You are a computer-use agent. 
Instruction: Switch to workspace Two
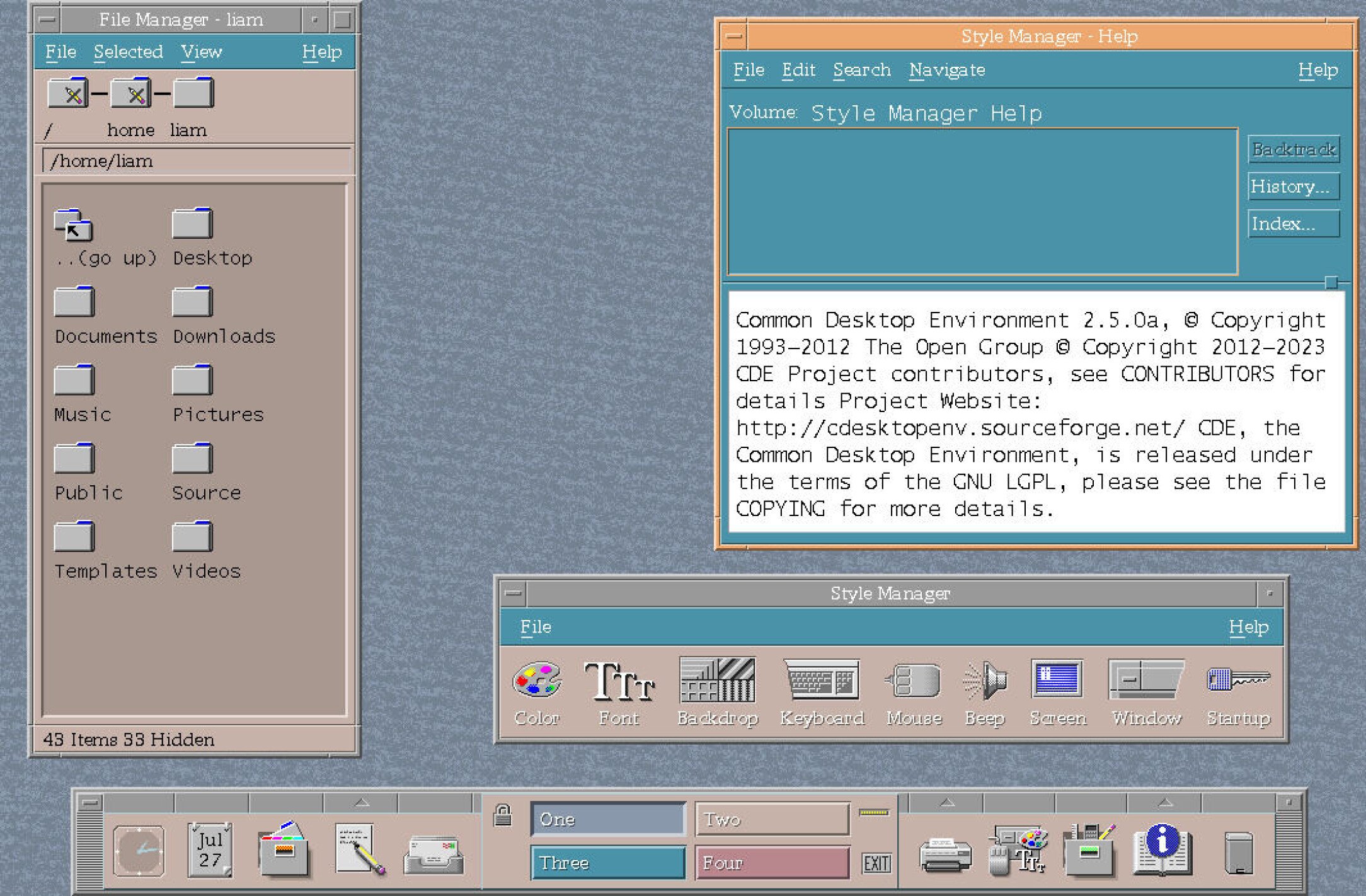coord(772,818)
